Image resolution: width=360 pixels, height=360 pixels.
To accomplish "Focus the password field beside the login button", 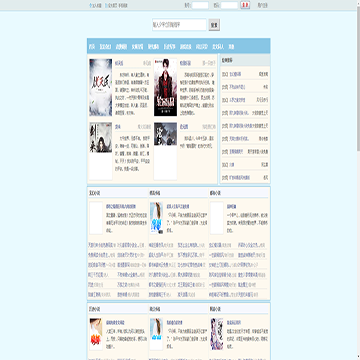I will click(x=229, y=5).
